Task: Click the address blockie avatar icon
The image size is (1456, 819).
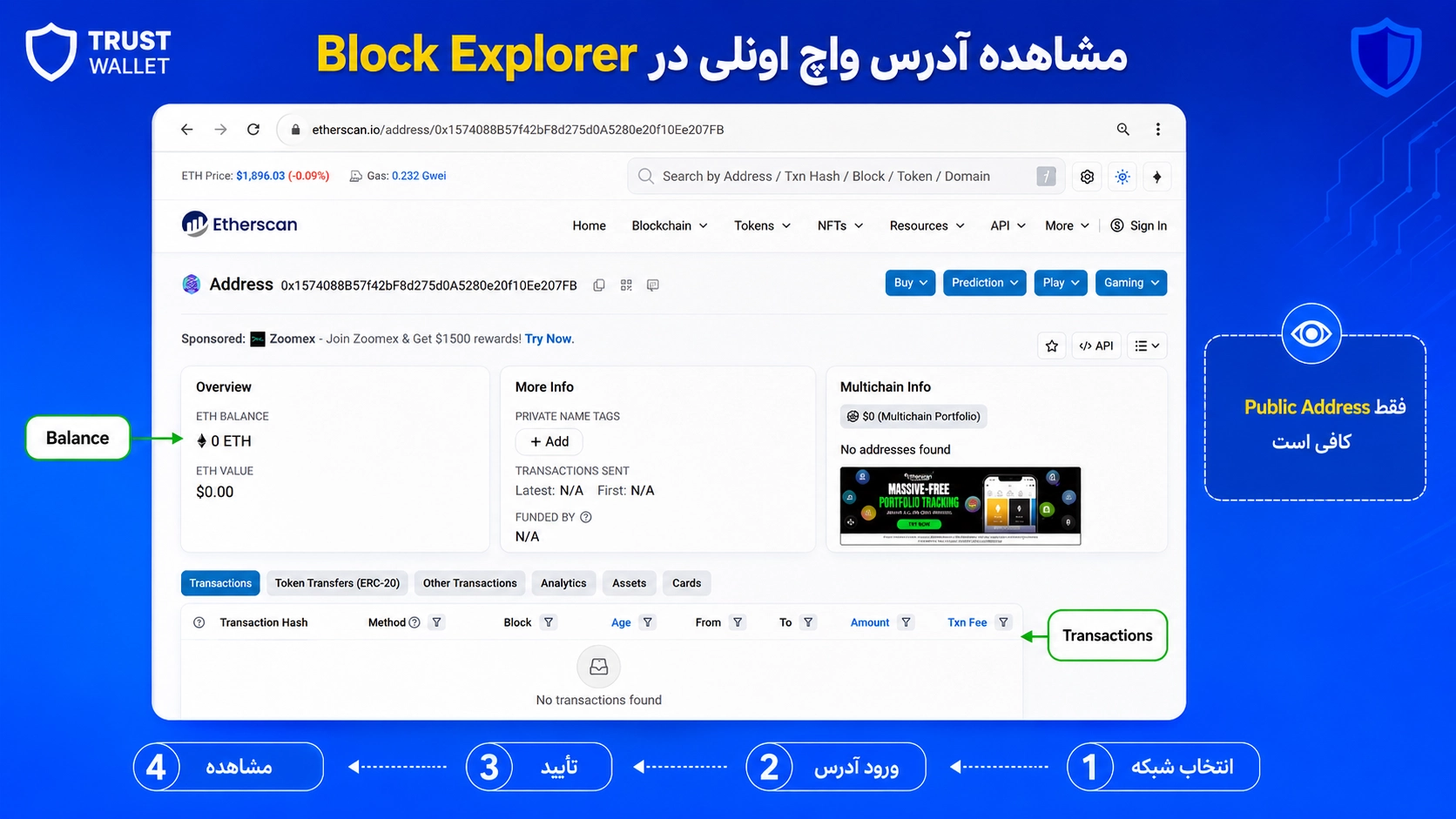Action: coord(191,284)
